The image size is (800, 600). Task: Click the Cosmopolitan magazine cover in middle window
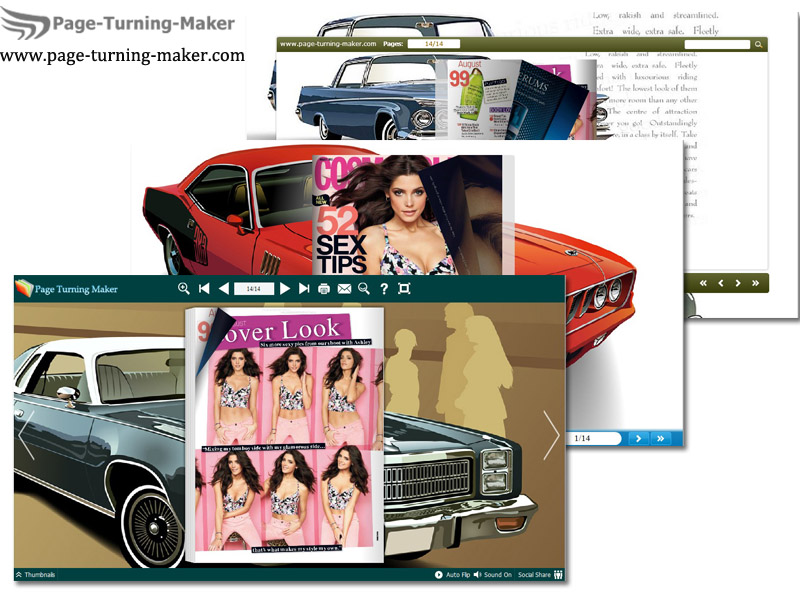407,215
